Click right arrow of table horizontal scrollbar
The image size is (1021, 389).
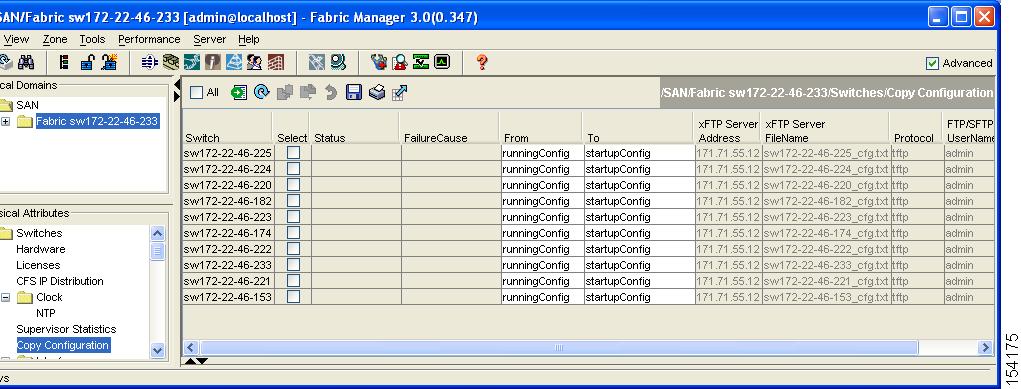986,348
